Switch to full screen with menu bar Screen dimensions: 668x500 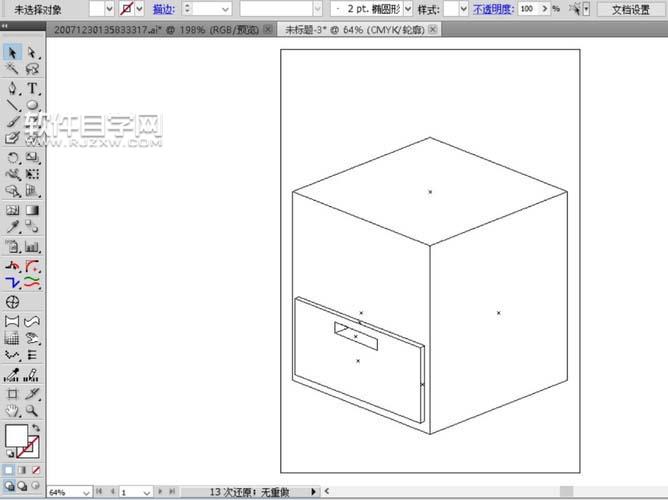tap(22, 486)
